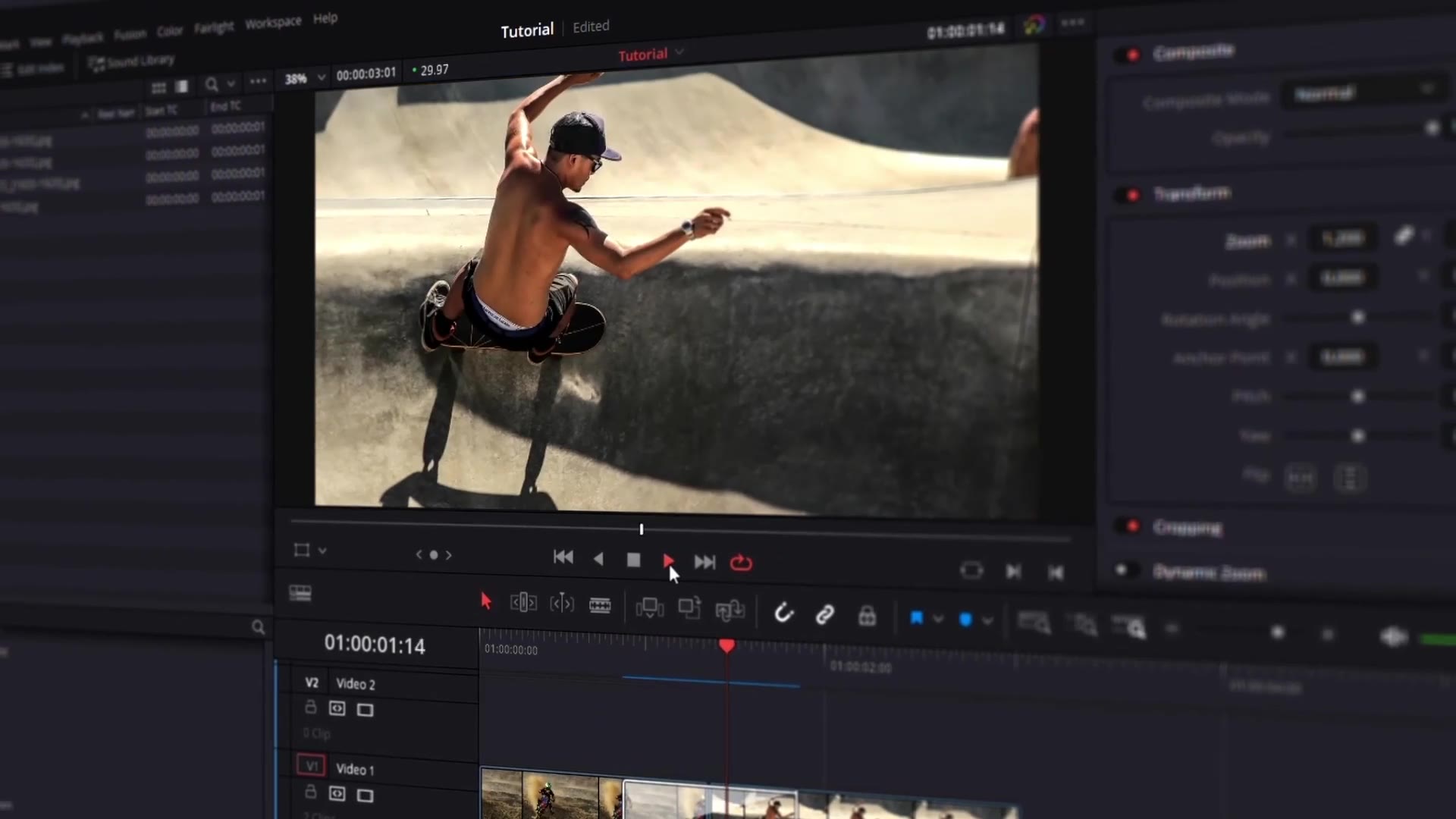Click the Zoom link chain icon in Inspector
1456x819 pixels.
[1404, 236]
